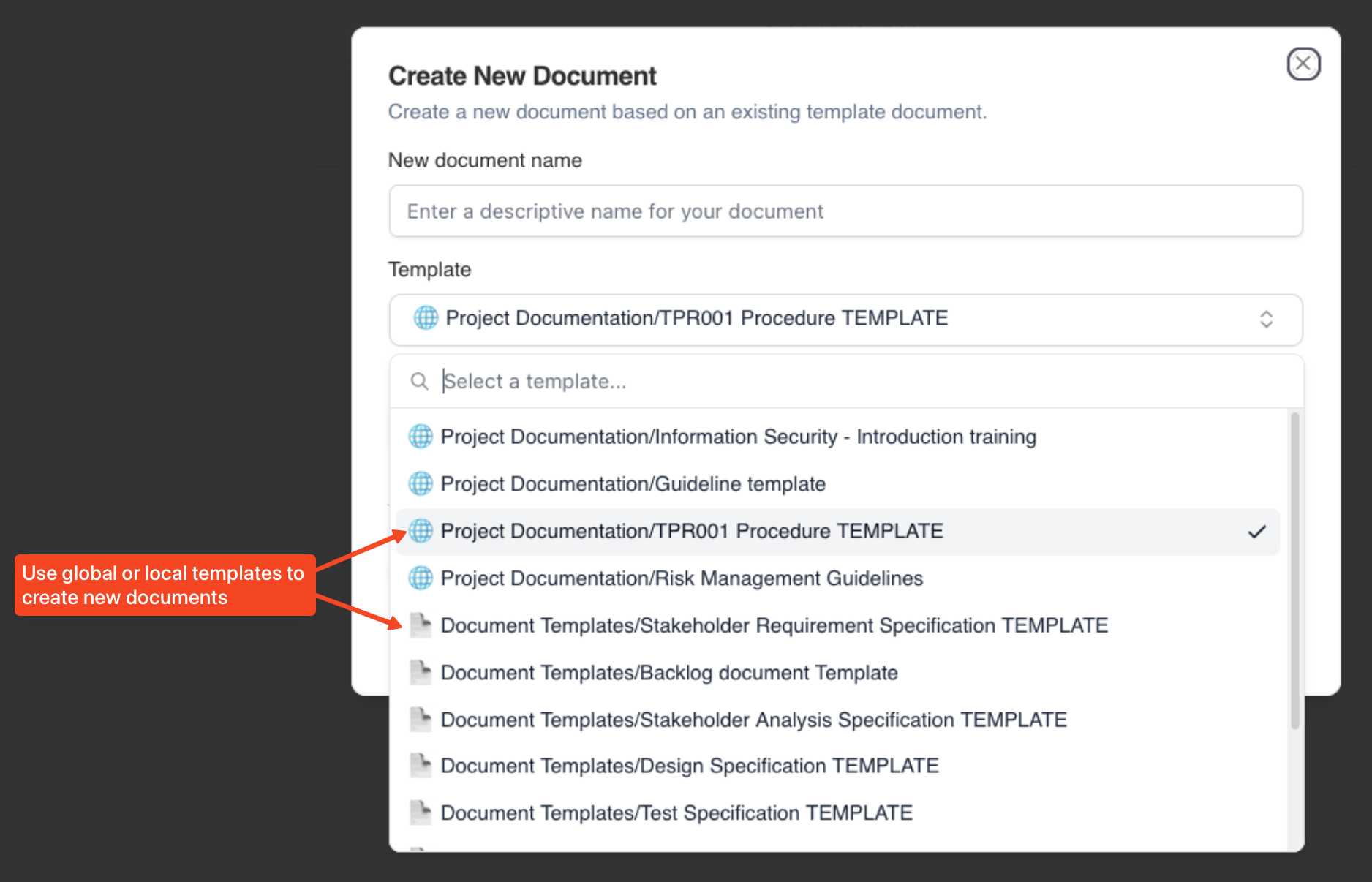Image resolution: width=1372 pixels, height=882 pixels.
Task: Select Risk Management Guidelines template
Action: [x=682, y=578]
